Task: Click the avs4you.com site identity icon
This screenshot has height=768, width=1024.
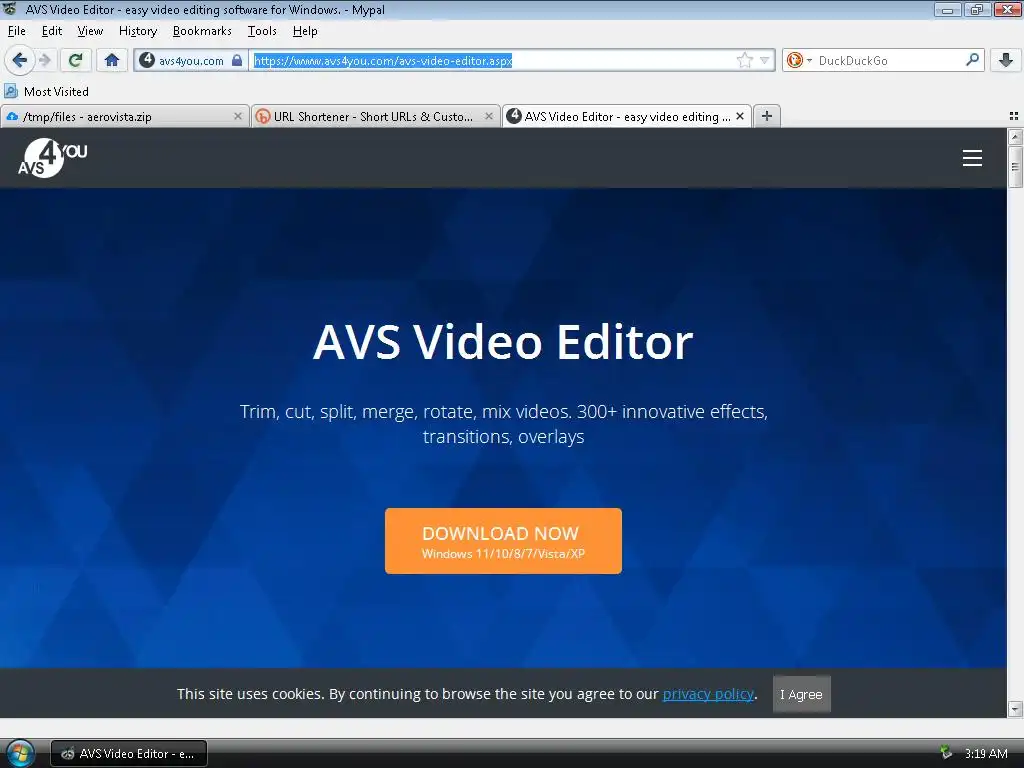Action: [x=147, y=60]
